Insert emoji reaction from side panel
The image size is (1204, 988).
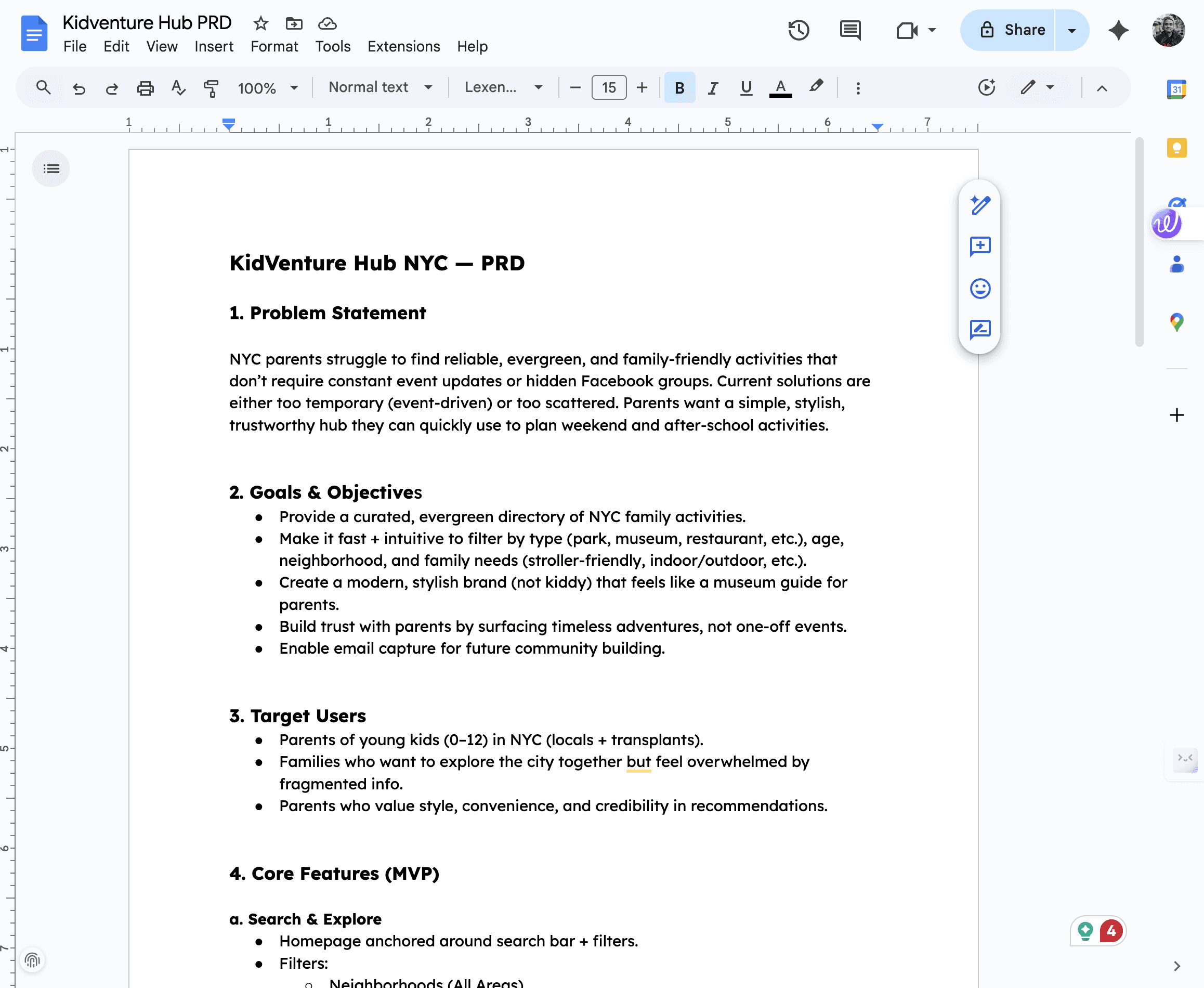[980, 289]
